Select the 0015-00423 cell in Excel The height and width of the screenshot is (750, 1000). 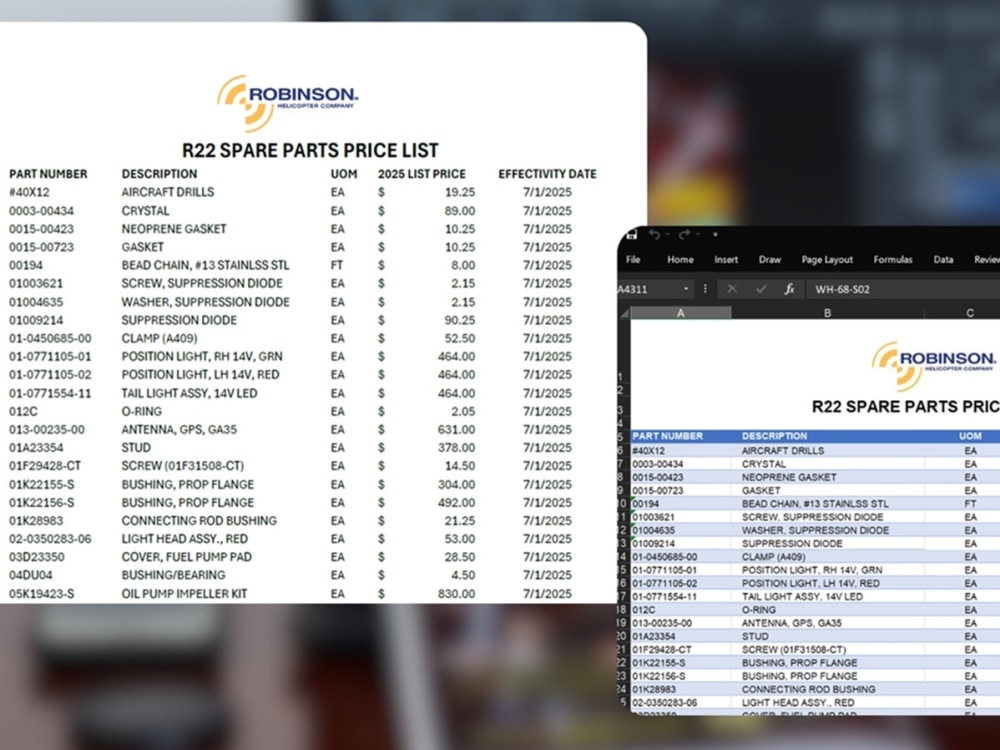tap(680, 477)
